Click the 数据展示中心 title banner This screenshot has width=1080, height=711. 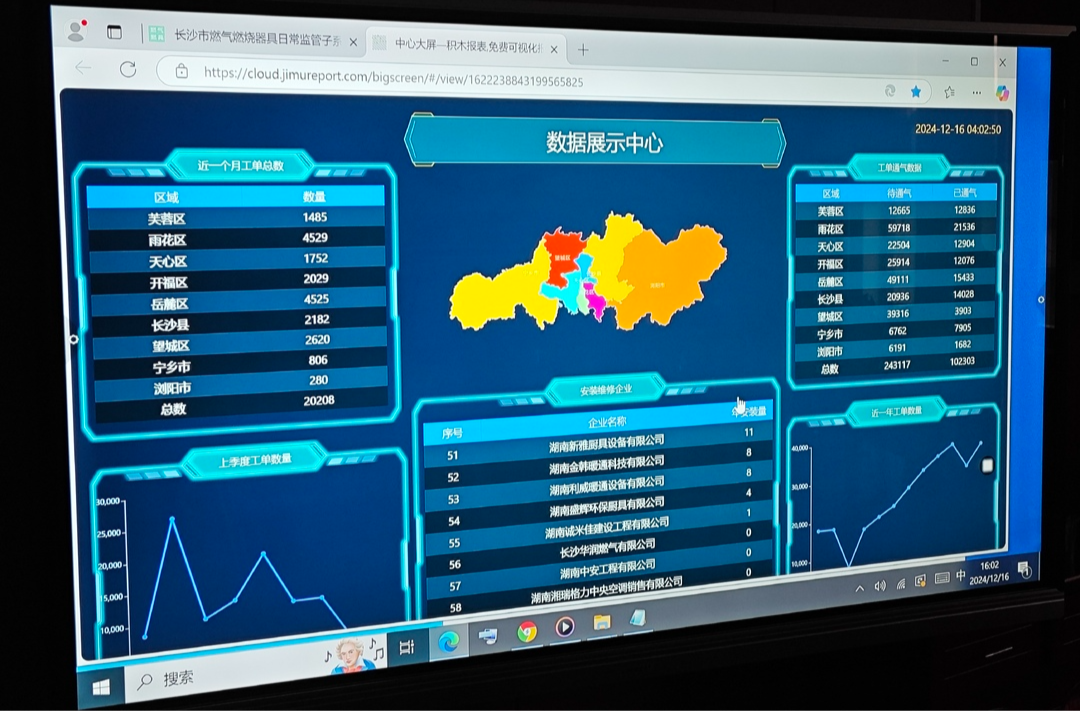(x=604, y=143)
